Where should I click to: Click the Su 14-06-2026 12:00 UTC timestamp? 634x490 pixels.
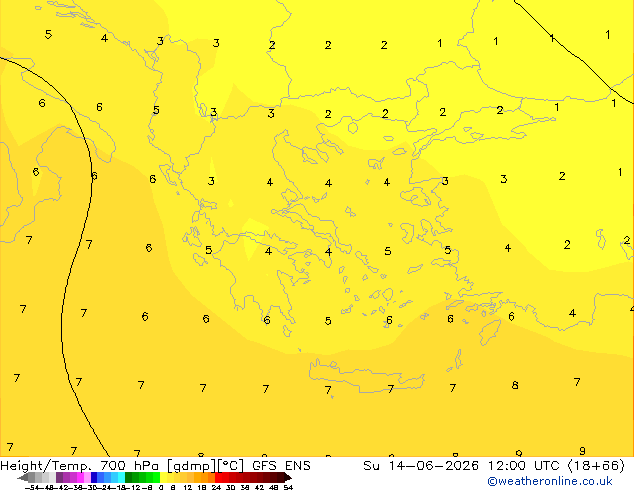click(x=463, y=466)
